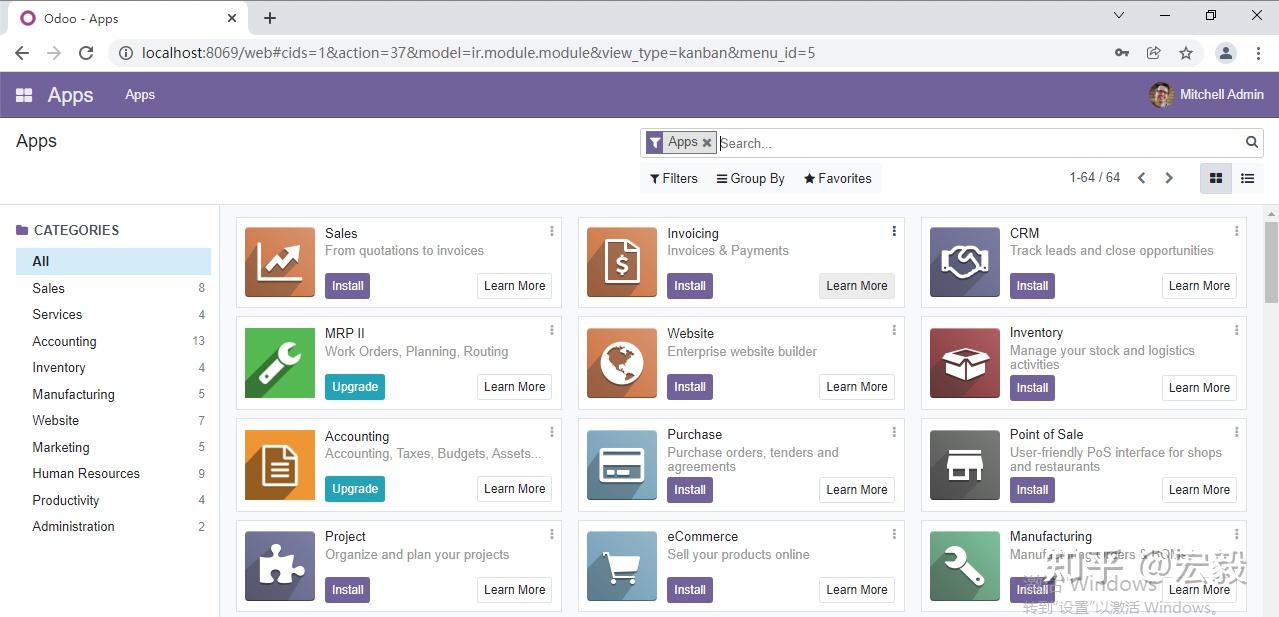1279x617 pixels.
Task: Select the MRP II wrench icon
Action: pyautogui.click(x=279, y=363)
